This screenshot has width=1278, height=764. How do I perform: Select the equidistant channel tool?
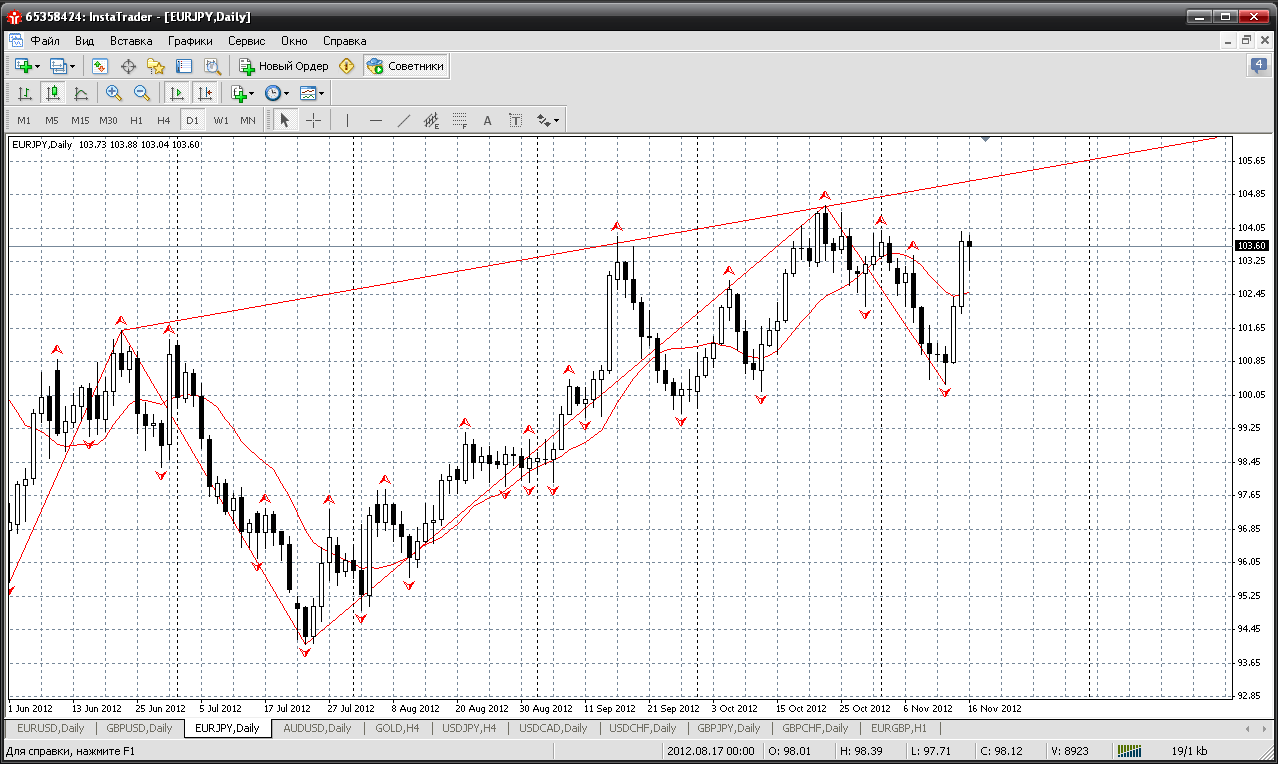431,120
